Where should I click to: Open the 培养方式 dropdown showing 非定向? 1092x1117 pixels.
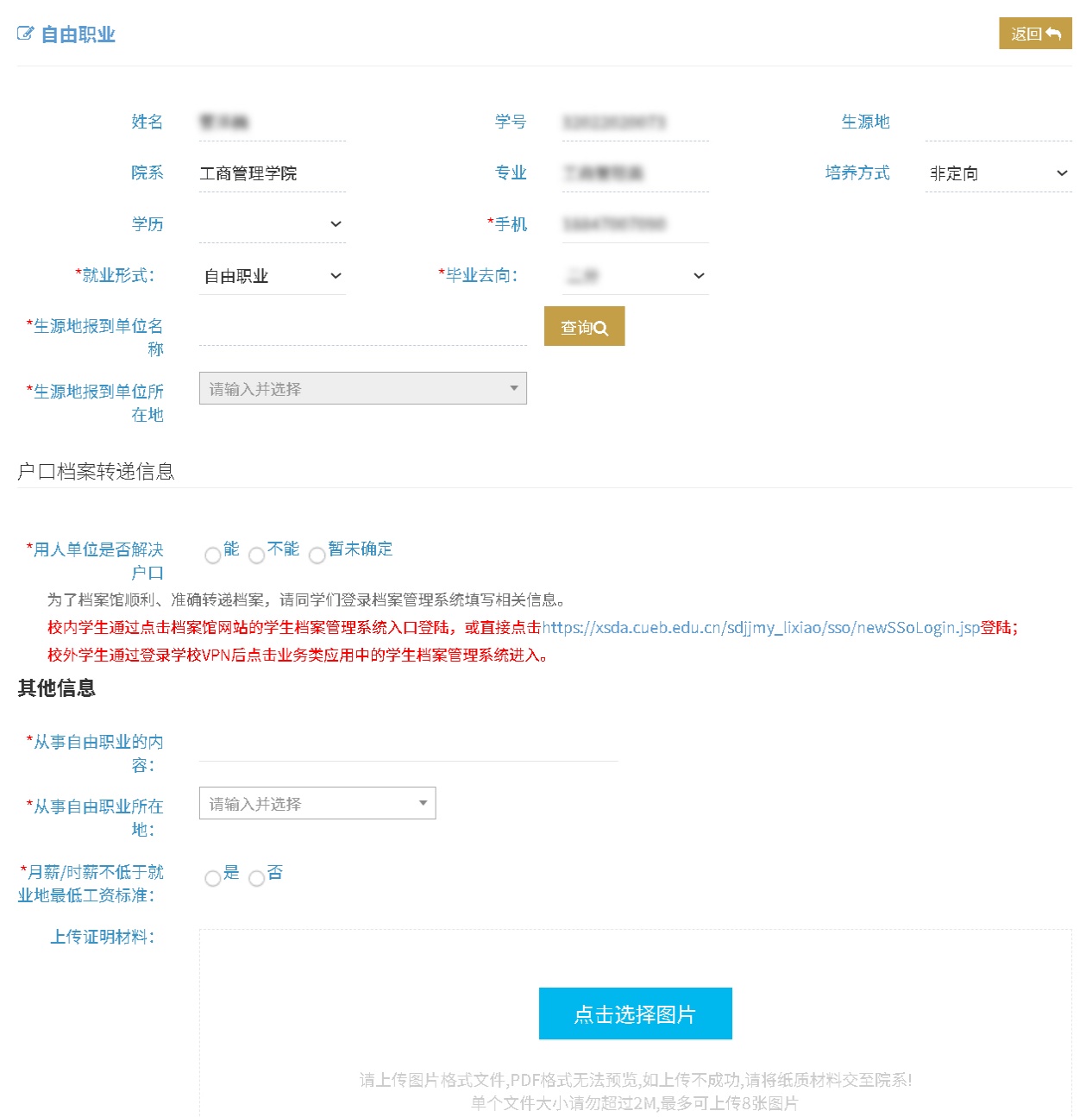[998, 173]
